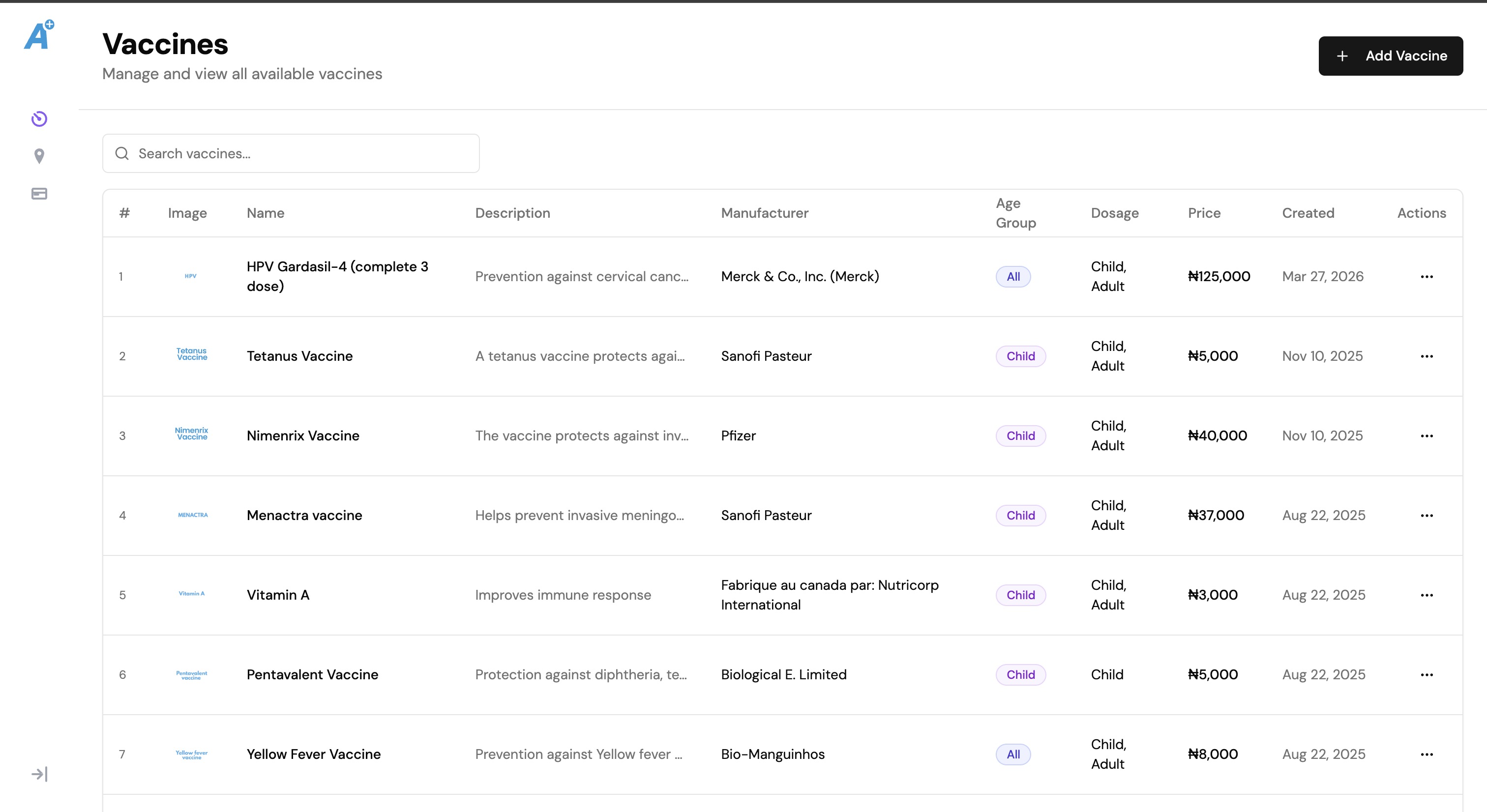1487x812 pixels.
Task: Click the ₦125,000 price cell
Action: [x=1219, y=276]
